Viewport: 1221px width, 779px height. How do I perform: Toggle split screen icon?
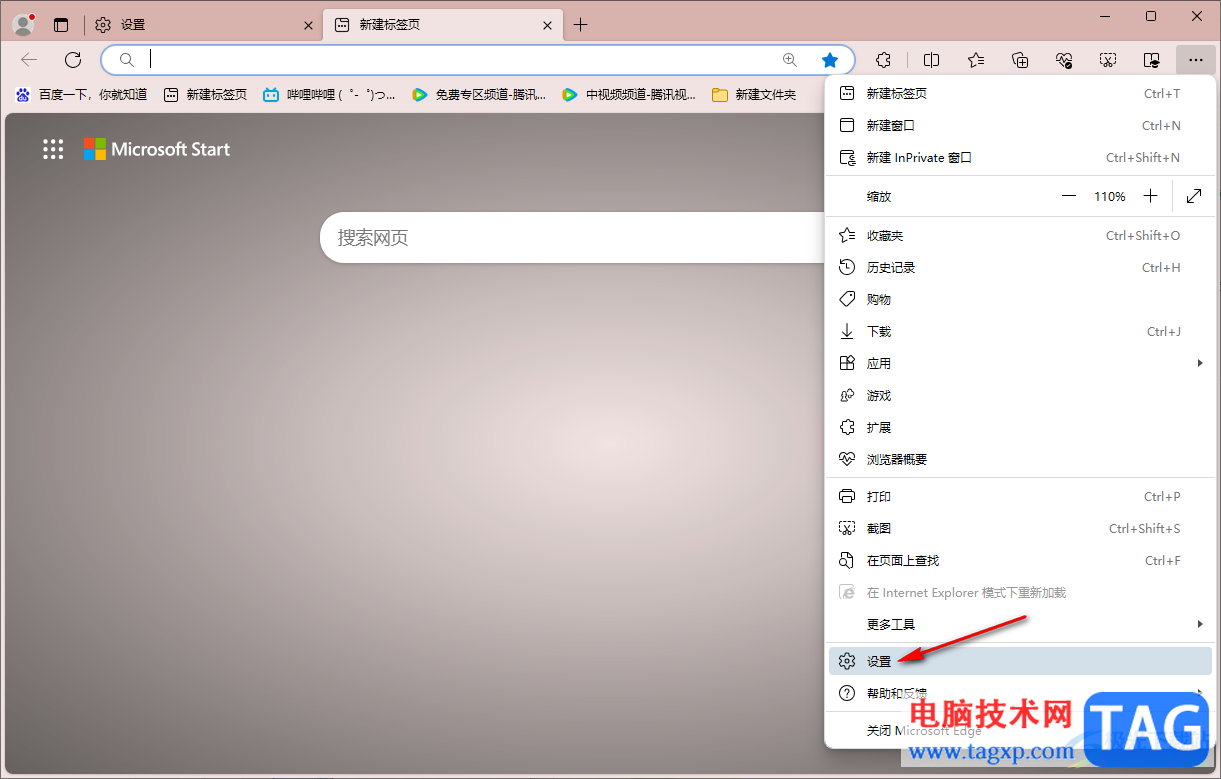click(931, 60)
